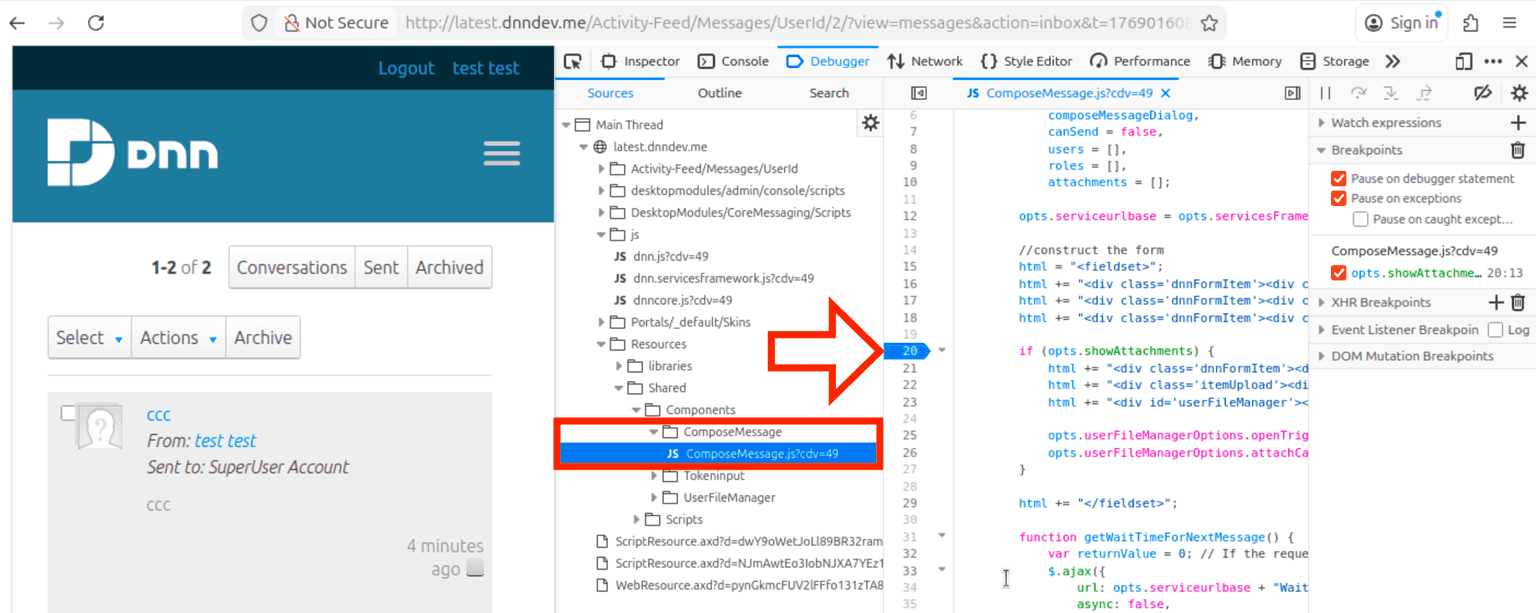Close the ComposeMessage.js editor tab
This screenshot has height=613, width=1536.
pyautogui.click(x=1164, y=93)
